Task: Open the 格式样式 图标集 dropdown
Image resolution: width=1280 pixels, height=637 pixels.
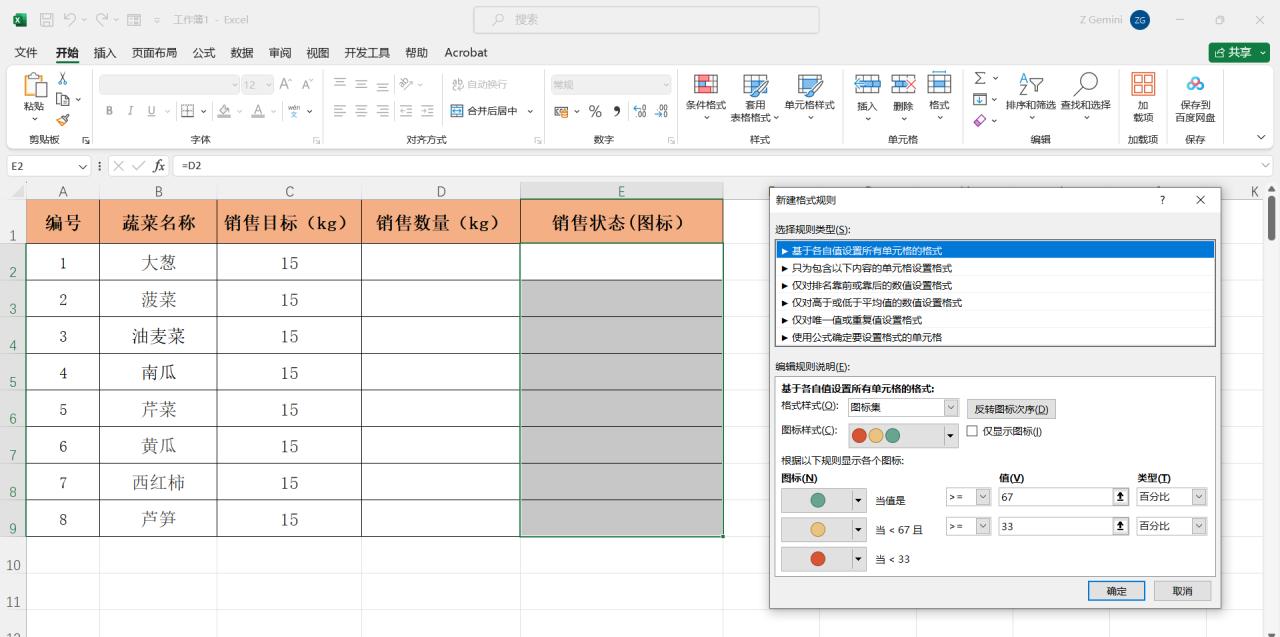Action: 951,408
